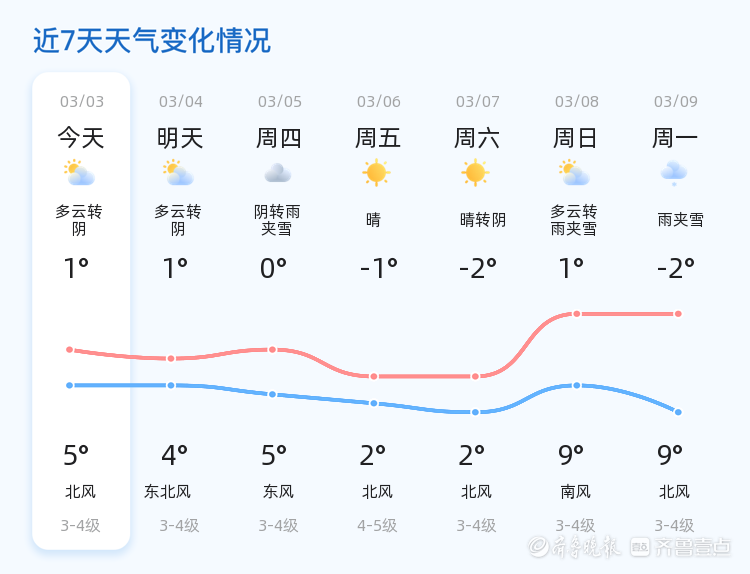Click the overcast cloud icon for 周四
750x574 pixels.
277,173
